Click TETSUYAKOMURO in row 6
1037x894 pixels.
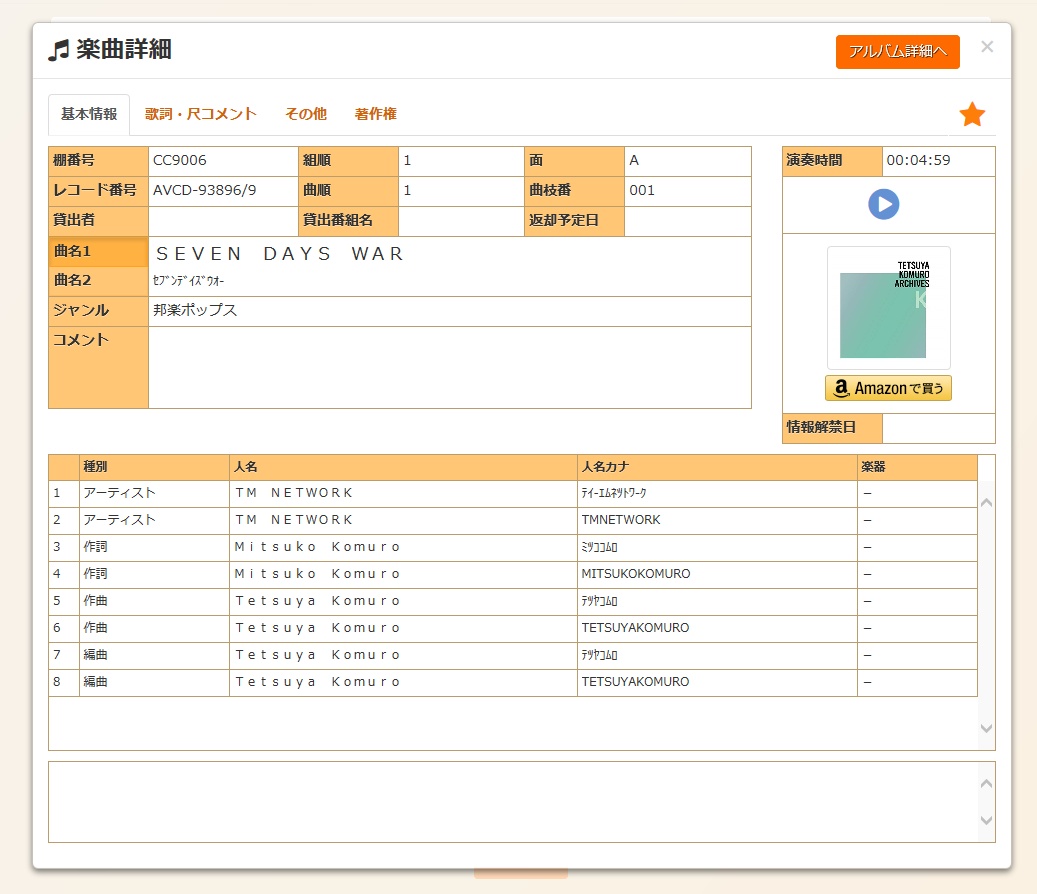coord(636,628)
